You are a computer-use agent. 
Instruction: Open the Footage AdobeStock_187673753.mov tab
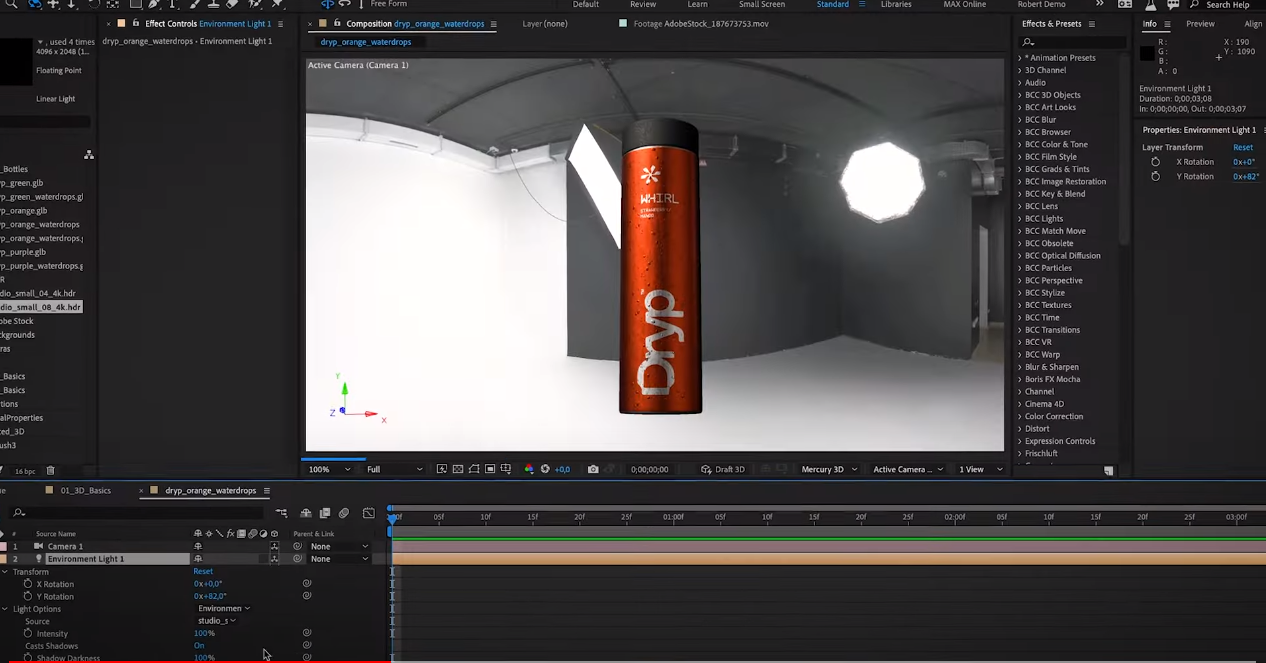pyautogui.click(x=701, y=23)
